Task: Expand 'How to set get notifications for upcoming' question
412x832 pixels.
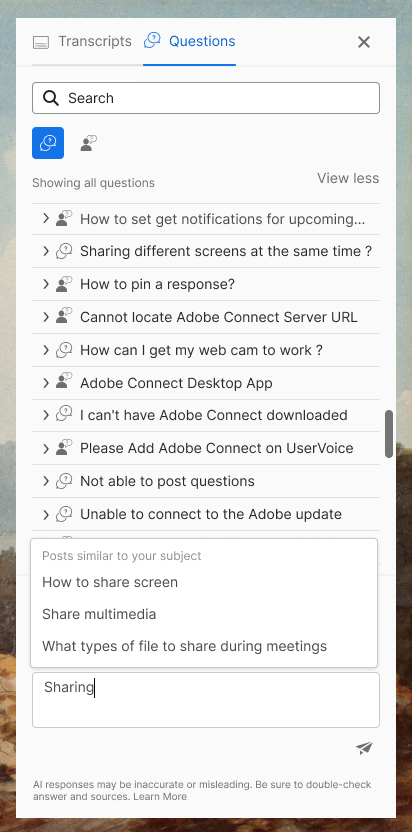Action: pyautogui.click(x=46, y=218)
